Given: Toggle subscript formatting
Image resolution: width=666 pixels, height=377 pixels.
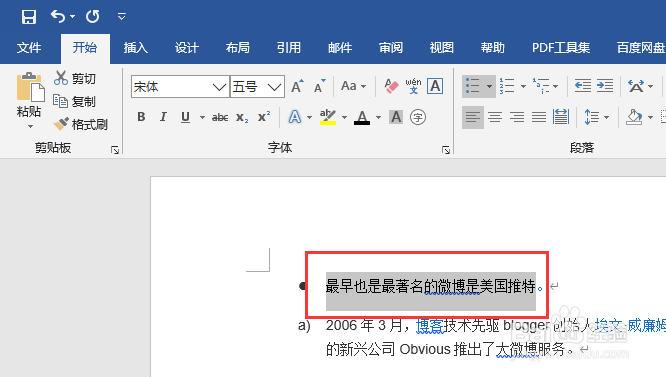Looking at the screenshot, I should pos(242,117).
